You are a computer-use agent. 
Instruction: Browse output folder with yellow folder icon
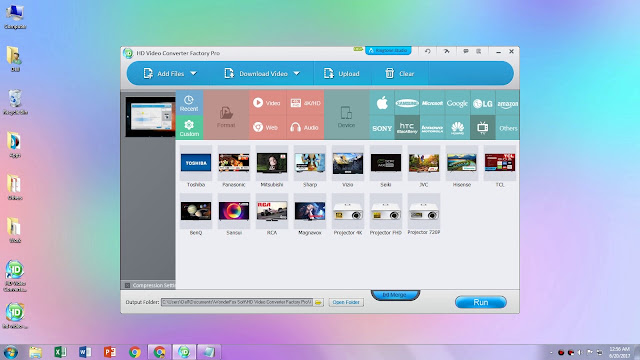click(318, 302)
